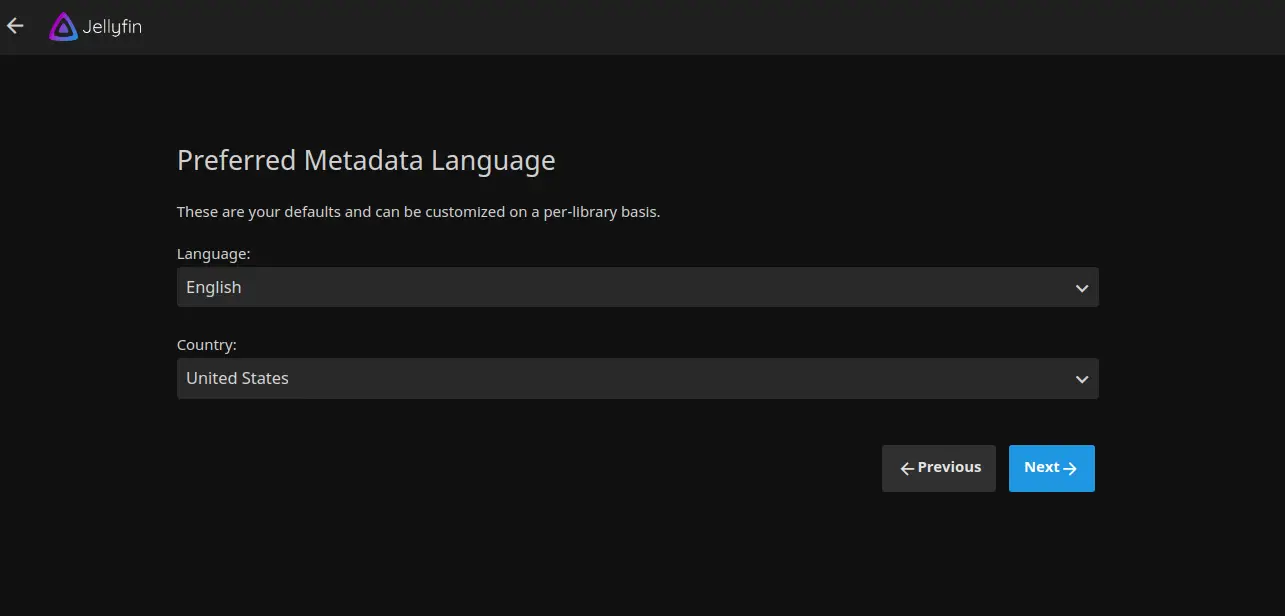
Task: Click the per-library basis description text
Action: pos(418,212)
